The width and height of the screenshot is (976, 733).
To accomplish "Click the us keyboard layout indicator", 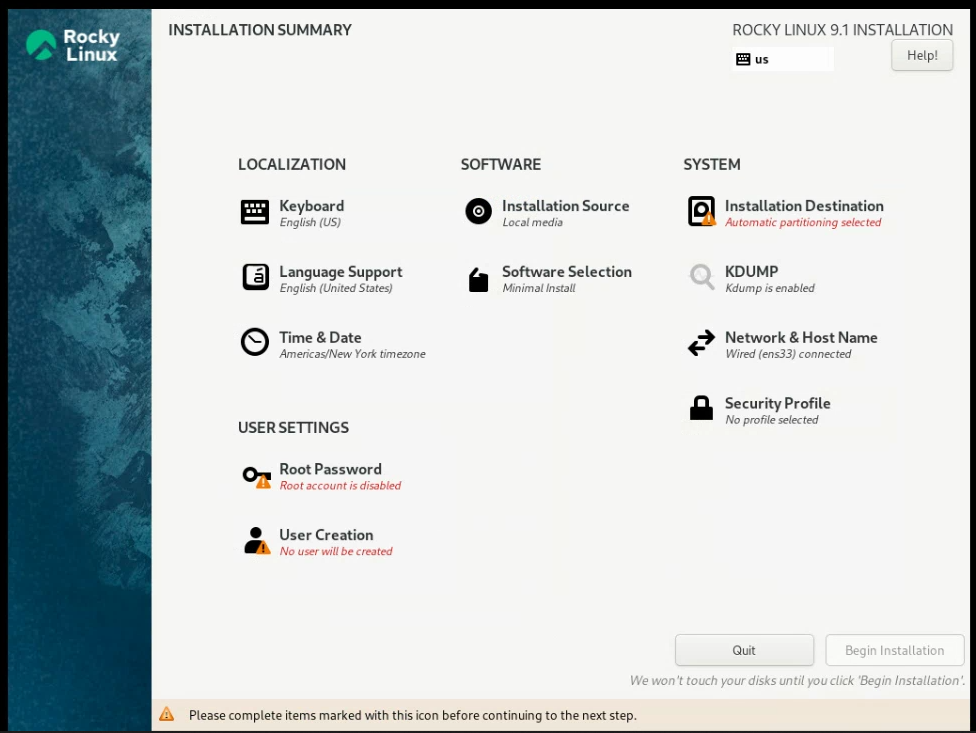I will [x=782, y=59].
